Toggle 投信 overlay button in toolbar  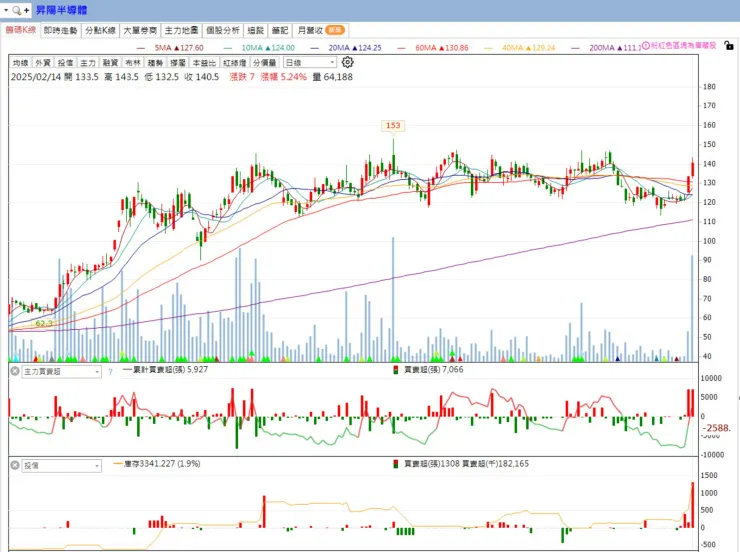pyautogui.click(x=65, y=62)
